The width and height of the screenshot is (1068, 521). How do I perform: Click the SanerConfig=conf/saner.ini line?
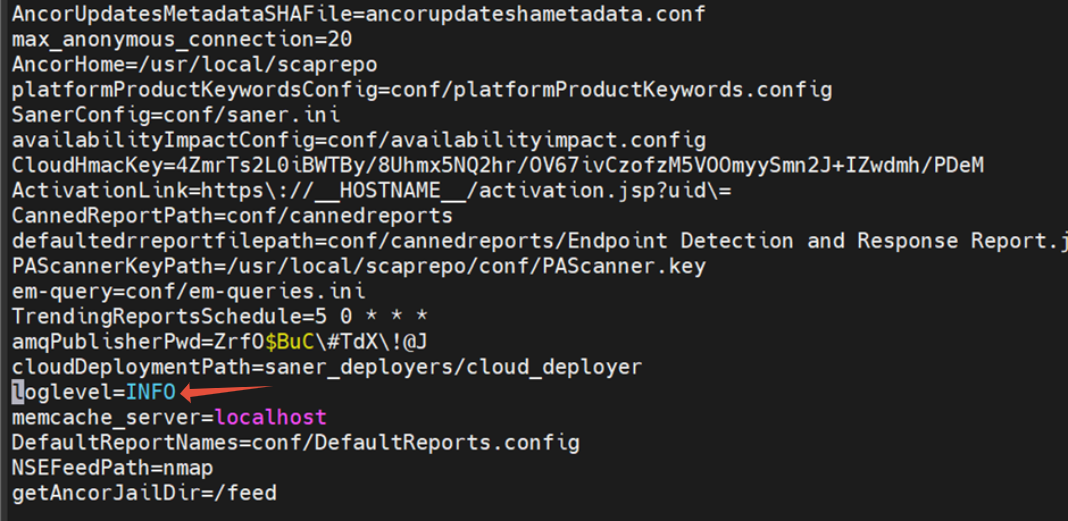pyautogui.click(x=176, y=114)
